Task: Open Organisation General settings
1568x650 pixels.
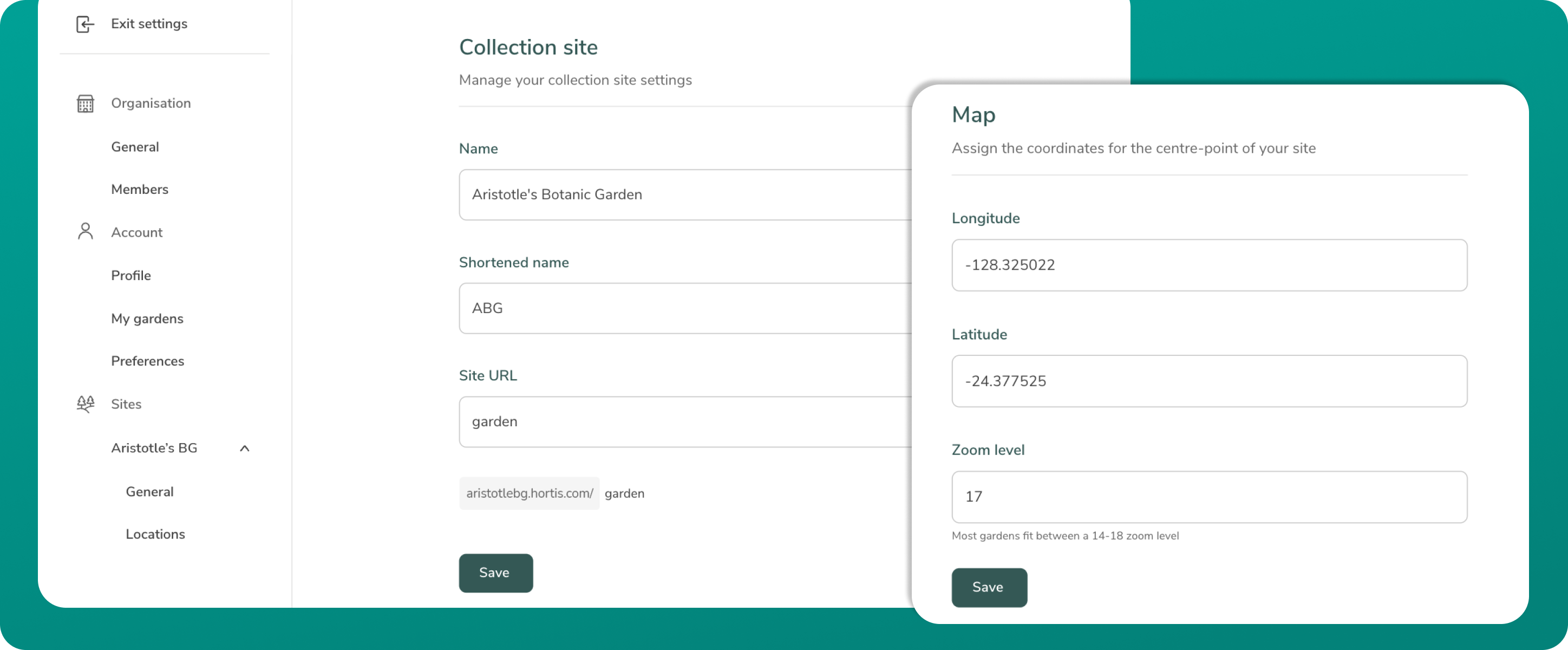Action: click(x=134, y=147)
